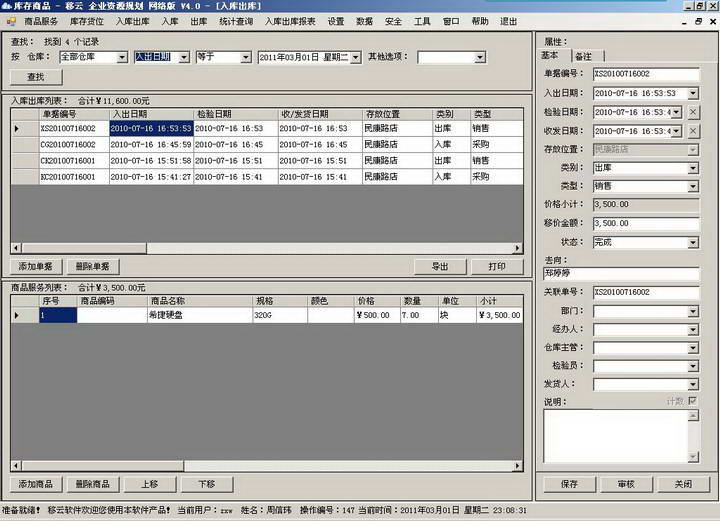Screen dimensions: 720x521
Task: Expand the 仓库 warehouse dropdown
Action: pyautogui.click(x=123, y=57)
